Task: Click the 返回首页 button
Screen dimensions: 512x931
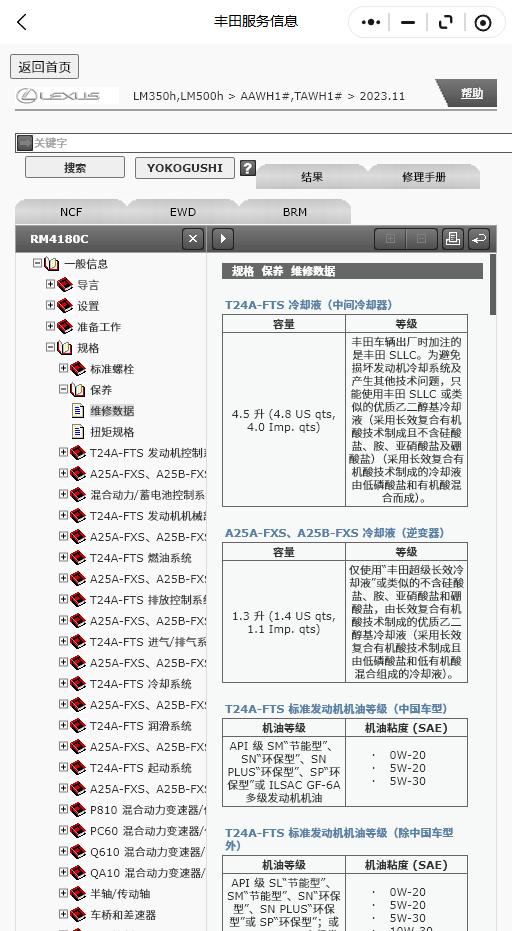Action: 45,66
